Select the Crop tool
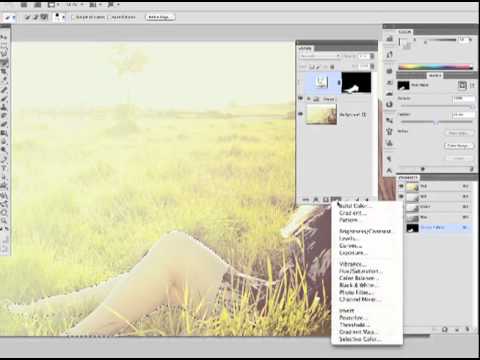Screen dimensions: 480x360 point(4,71)
